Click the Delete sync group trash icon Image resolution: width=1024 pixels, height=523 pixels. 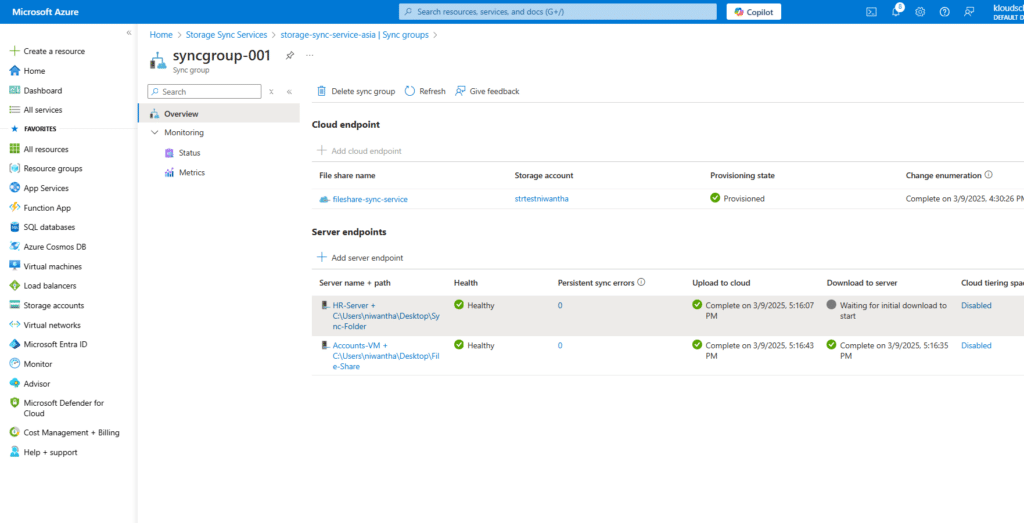[x=321, y=91]
